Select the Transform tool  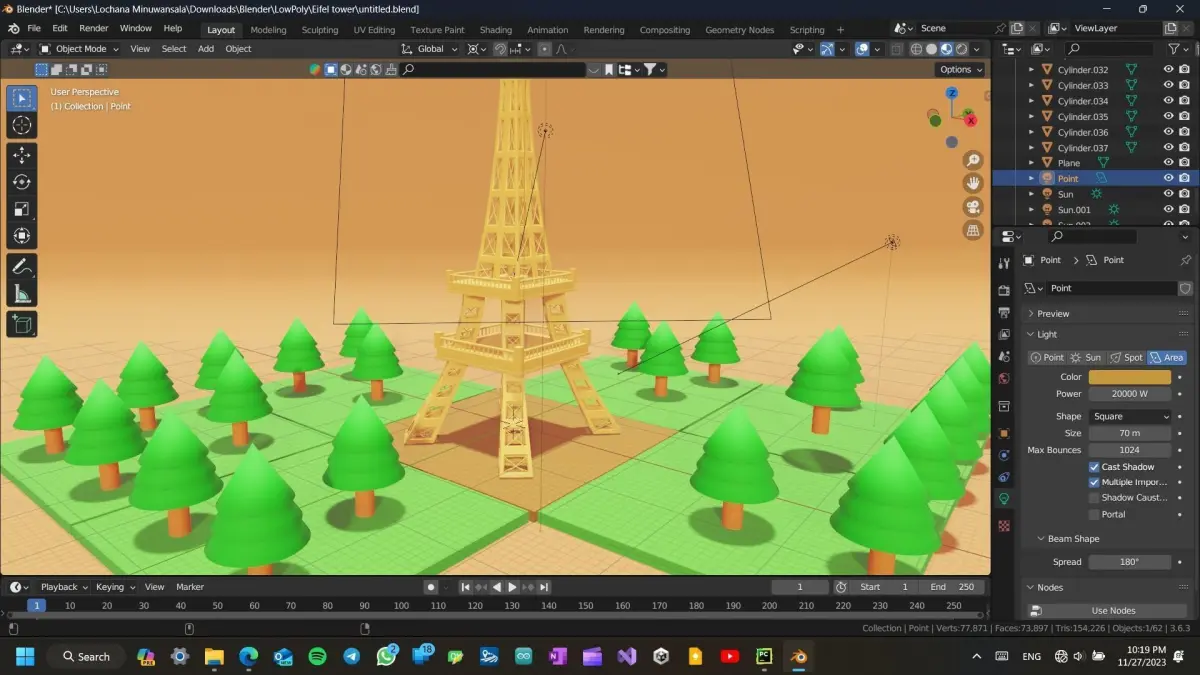[22, 236]
